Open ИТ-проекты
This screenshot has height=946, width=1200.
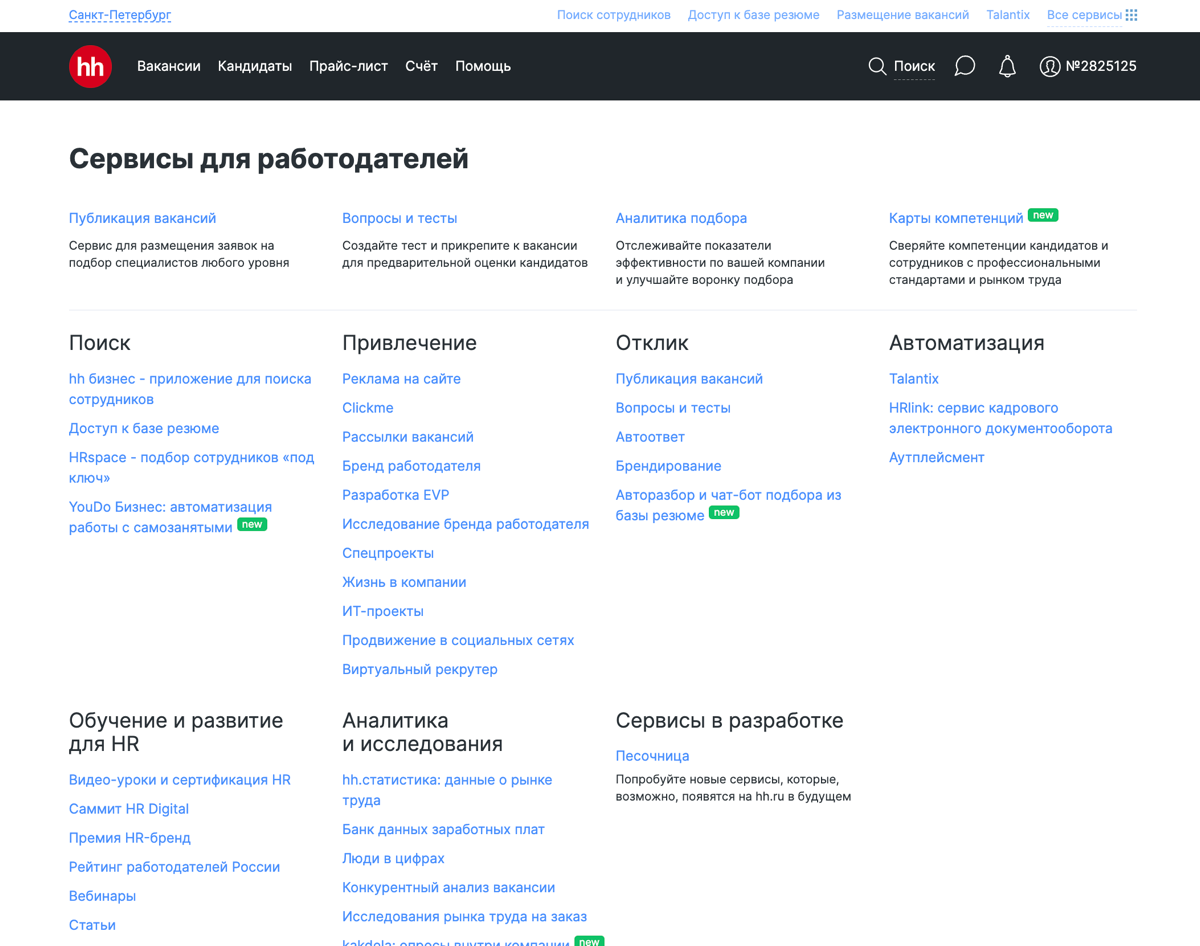click(x=383, y=611)
